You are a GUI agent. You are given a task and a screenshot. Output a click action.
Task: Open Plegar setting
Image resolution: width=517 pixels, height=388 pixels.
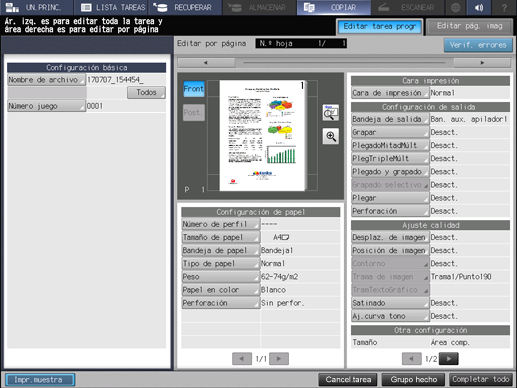(x=390, y=198)
